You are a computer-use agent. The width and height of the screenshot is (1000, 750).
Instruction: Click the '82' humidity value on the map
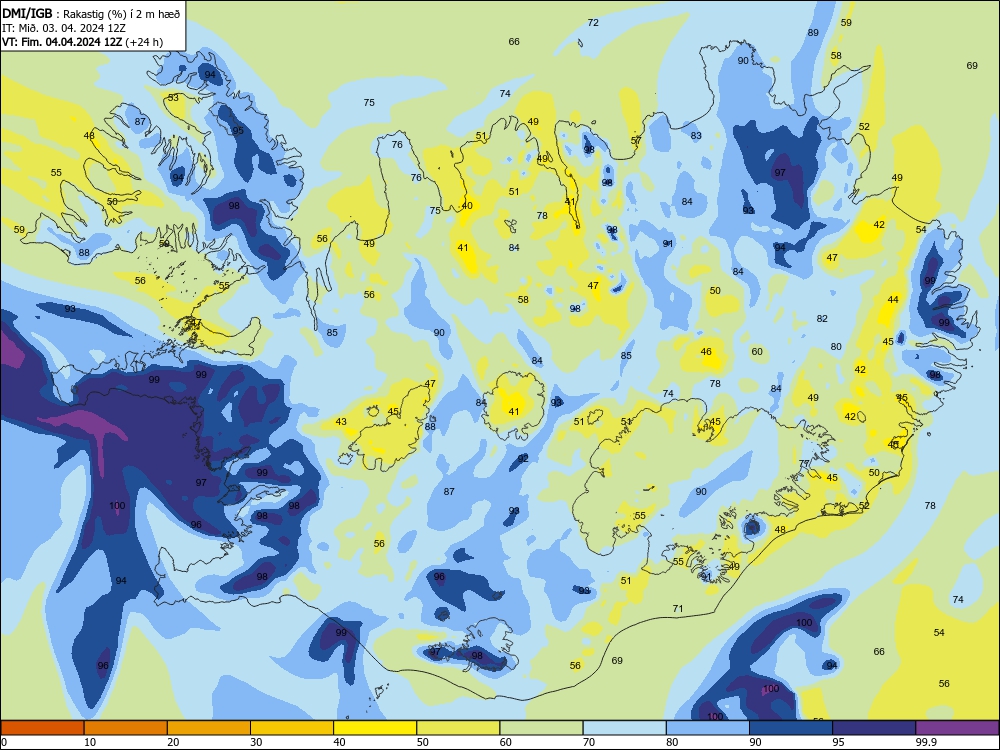tap(822, 318)
